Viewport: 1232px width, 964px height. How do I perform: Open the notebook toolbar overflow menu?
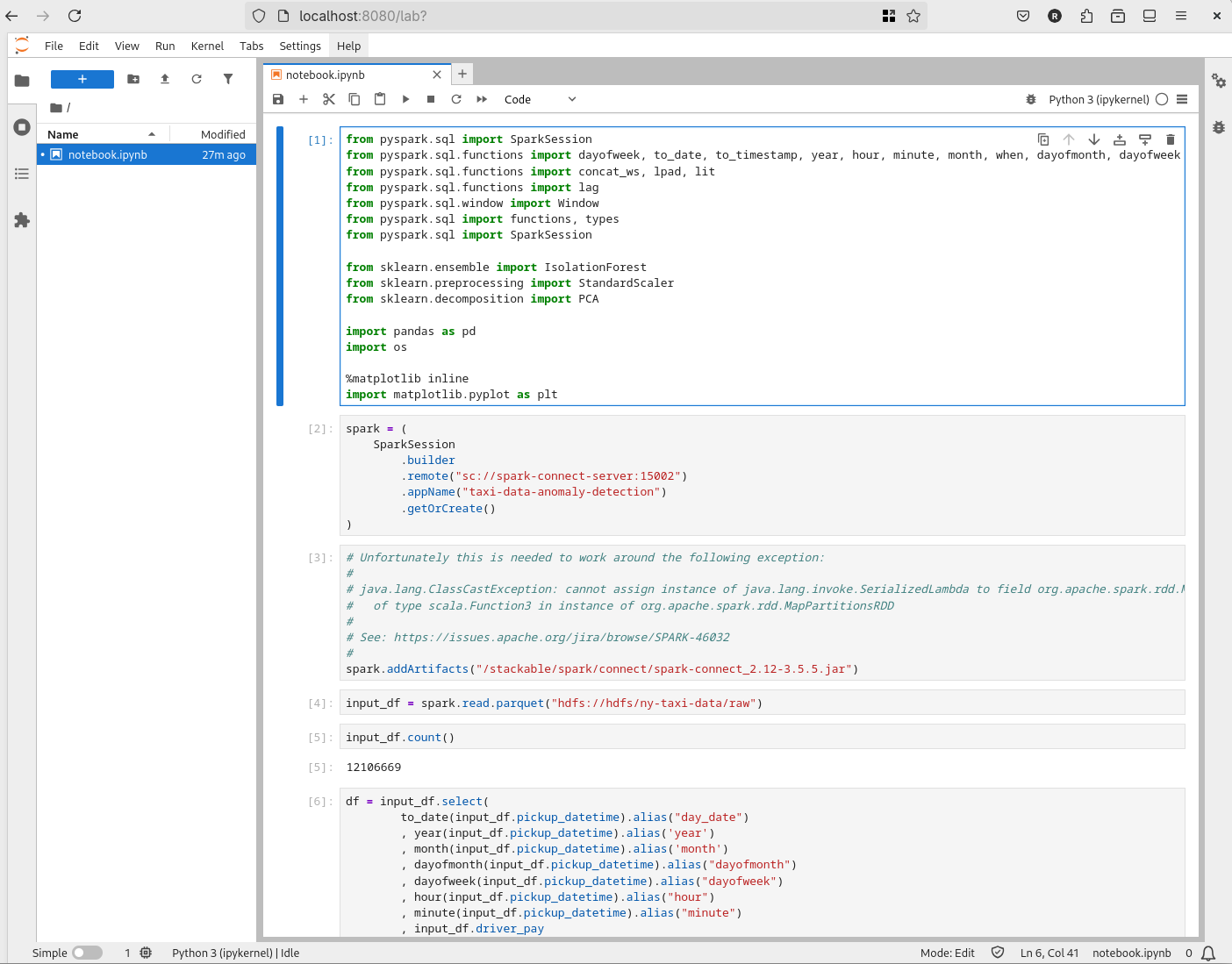point(1183,99)
